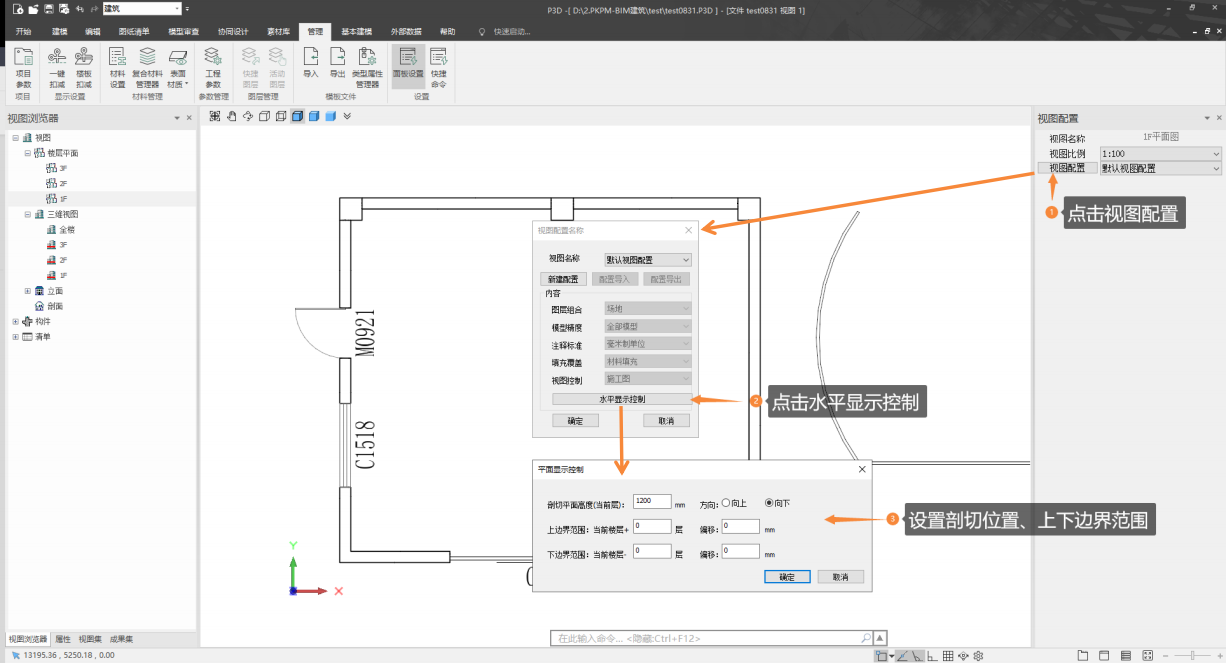This screenshot has height=663, width=1226.
Task: Click the 新建配置 button
Action: [x=564, y=279]
